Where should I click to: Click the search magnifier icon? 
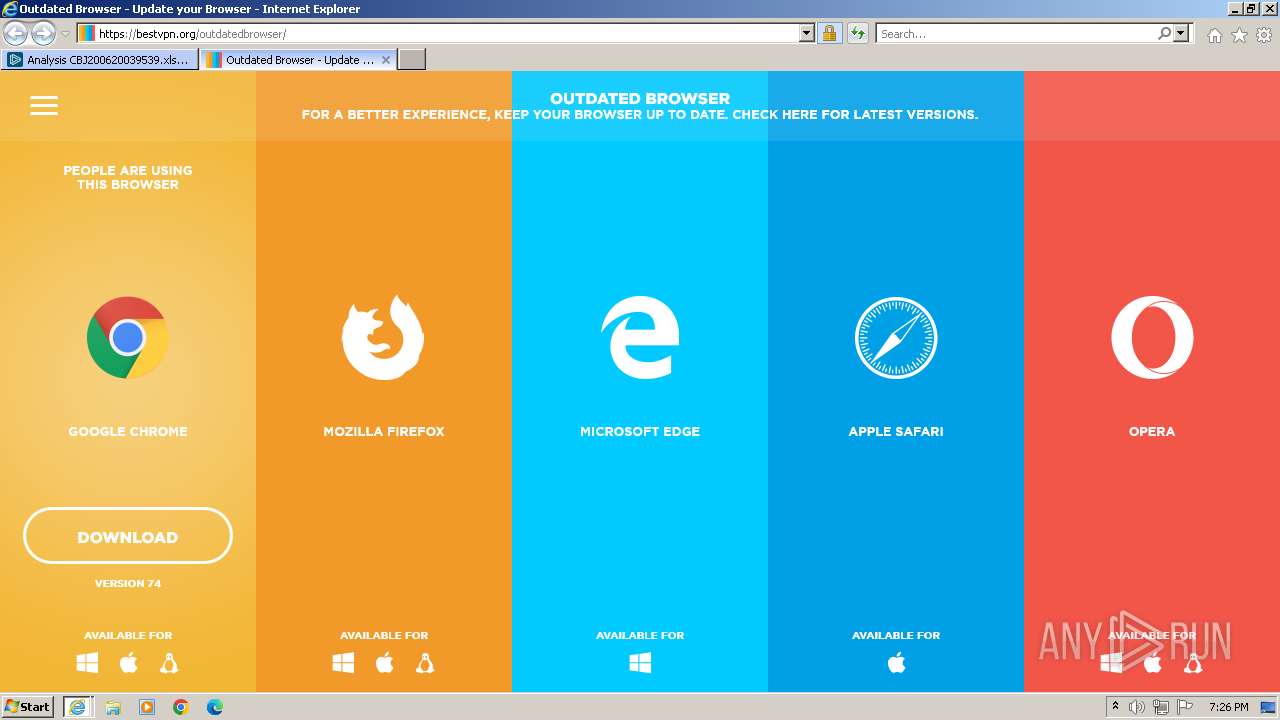(x=1164, y=33)
